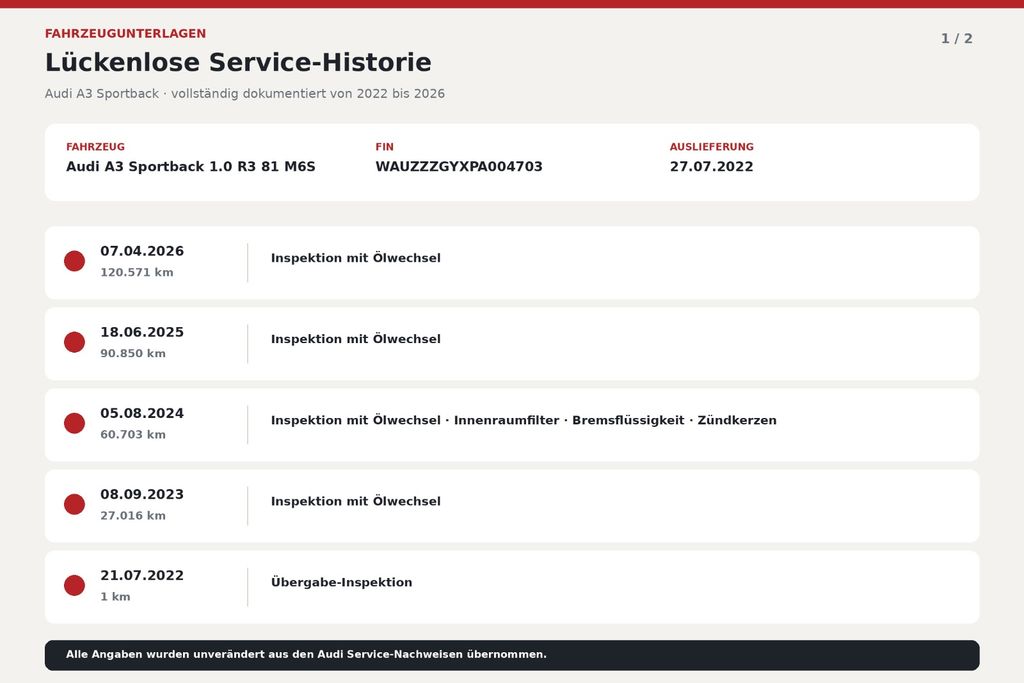Screen dimensions: 1024x683
Task: Click the date 18.06.2025
Action: 142,332
